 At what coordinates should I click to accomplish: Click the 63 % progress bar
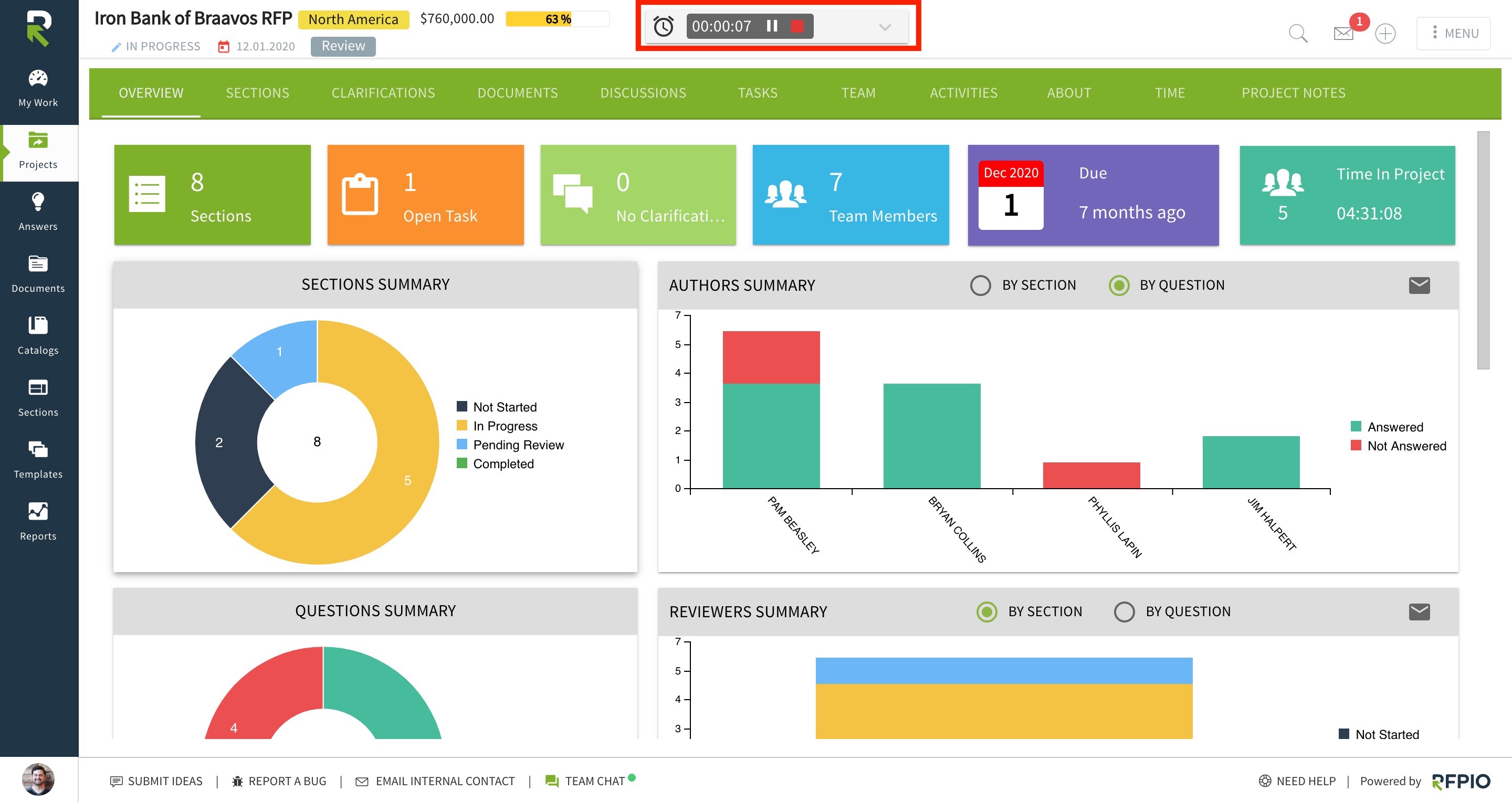(557, 19)
